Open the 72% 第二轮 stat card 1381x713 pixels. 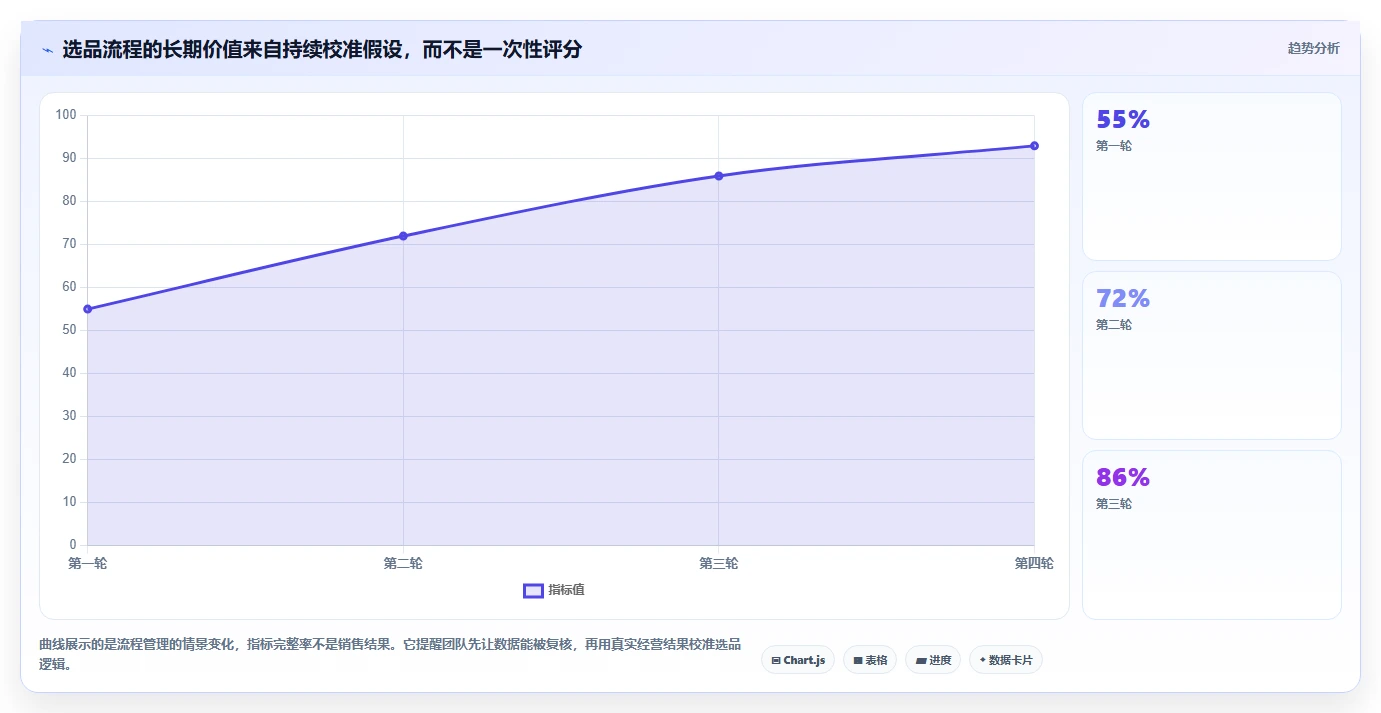1211,355
